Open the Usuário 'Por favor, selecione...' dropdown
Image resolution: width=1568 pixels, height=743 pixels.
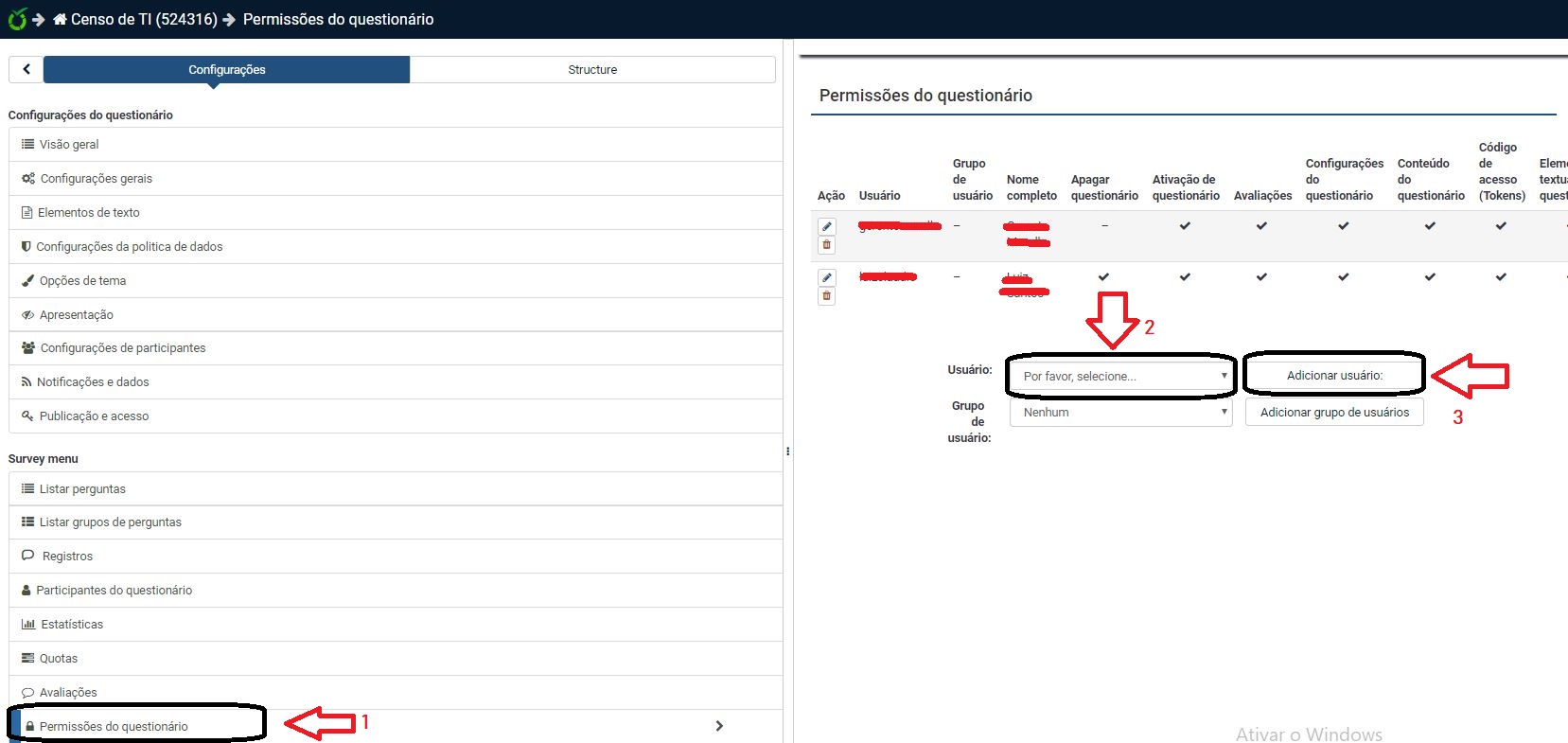1120,376
